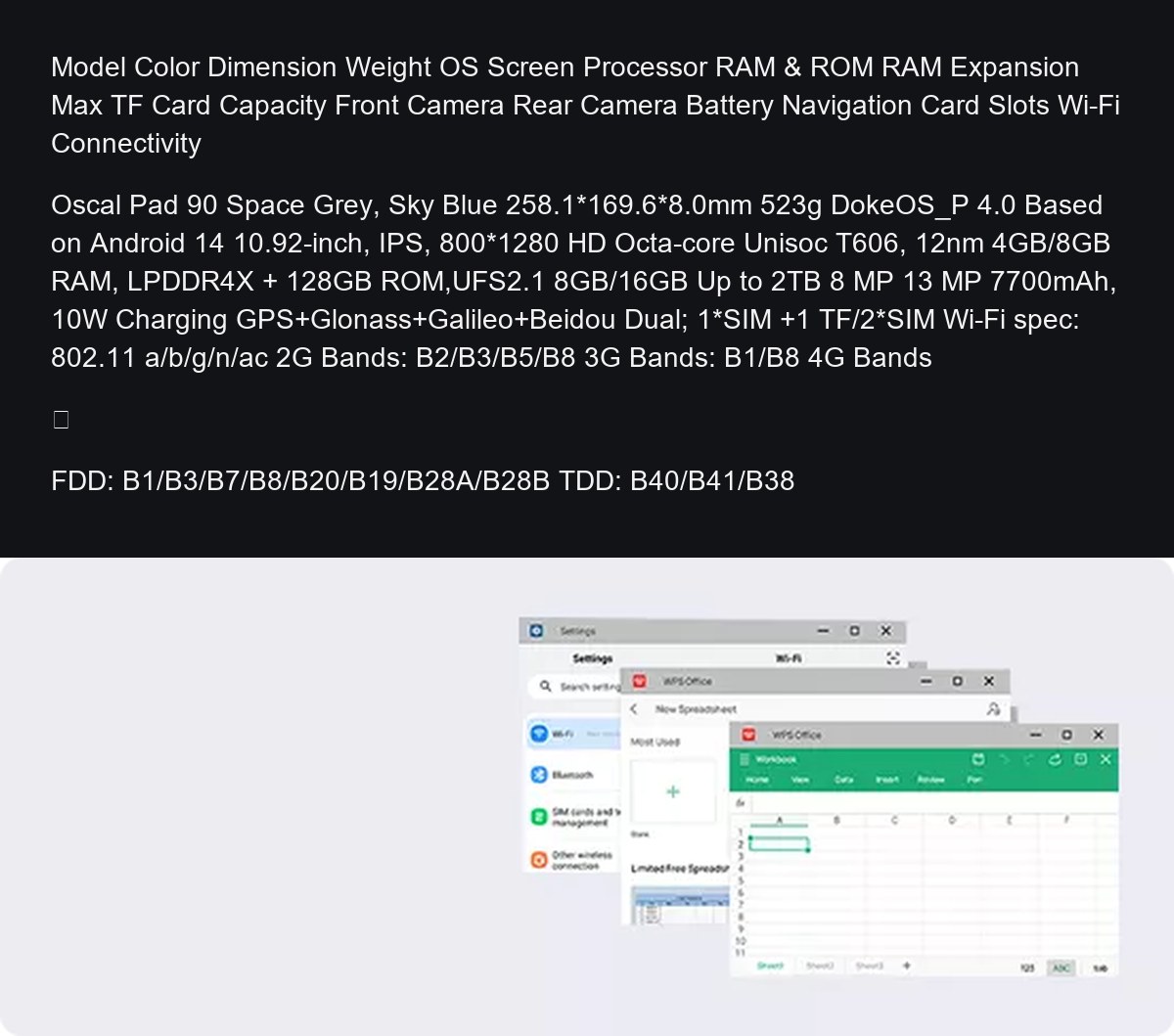
Task: Click the Settings app gear icon in title bar
Action: click(536, 631)
